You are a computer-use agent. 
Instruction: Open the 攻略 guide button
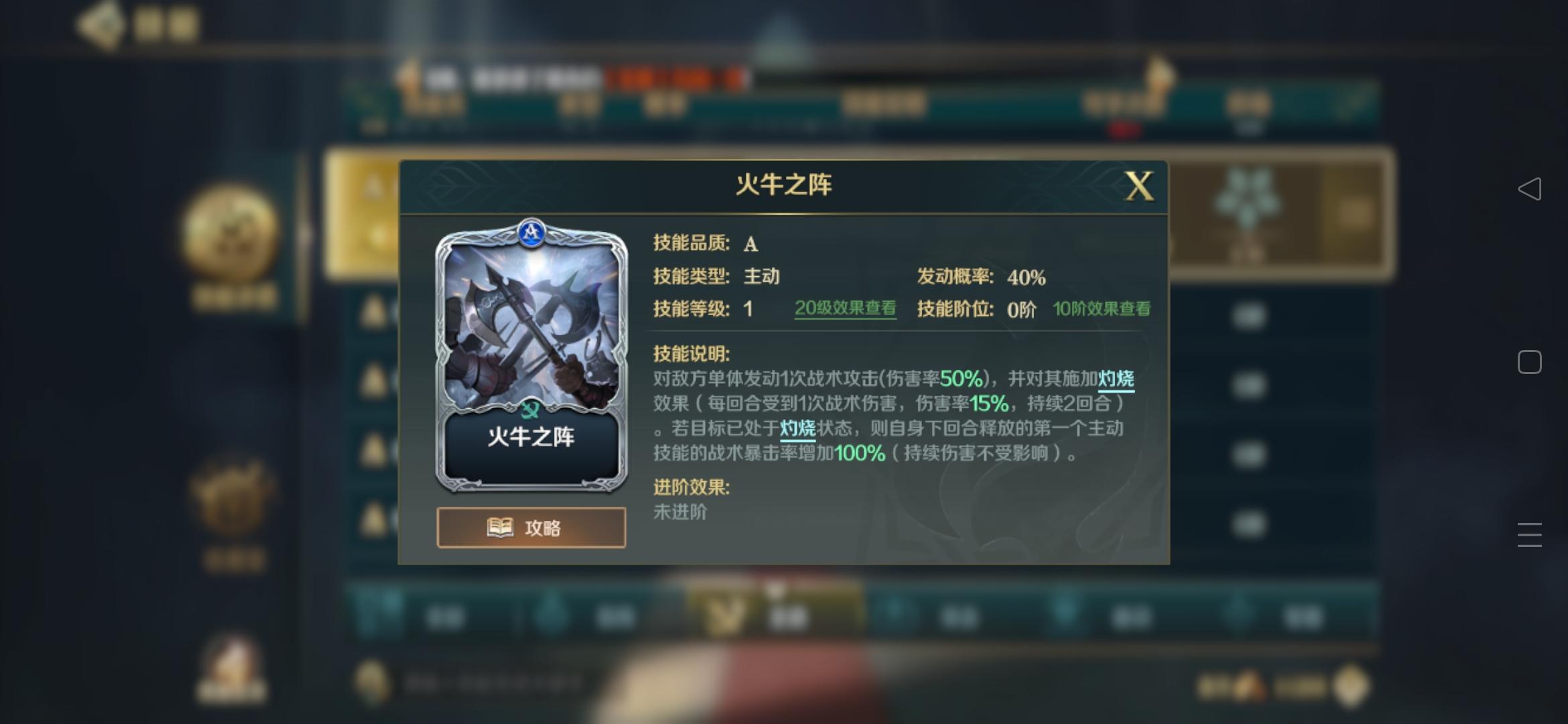pos(531,528)
